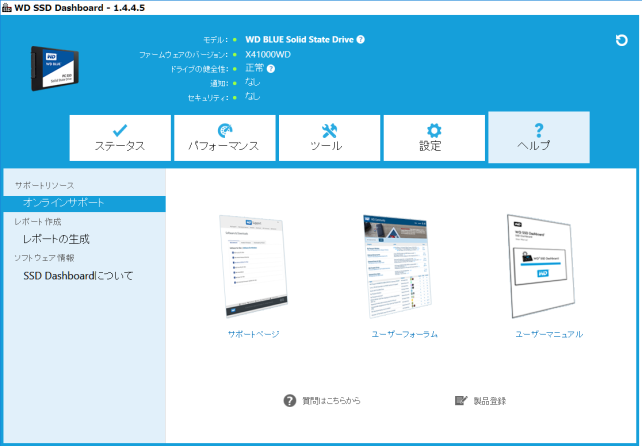The height and width of the screenshot is (446, 642).
Task: Open the パフォーマンス tab
Action: coord(224,138)
